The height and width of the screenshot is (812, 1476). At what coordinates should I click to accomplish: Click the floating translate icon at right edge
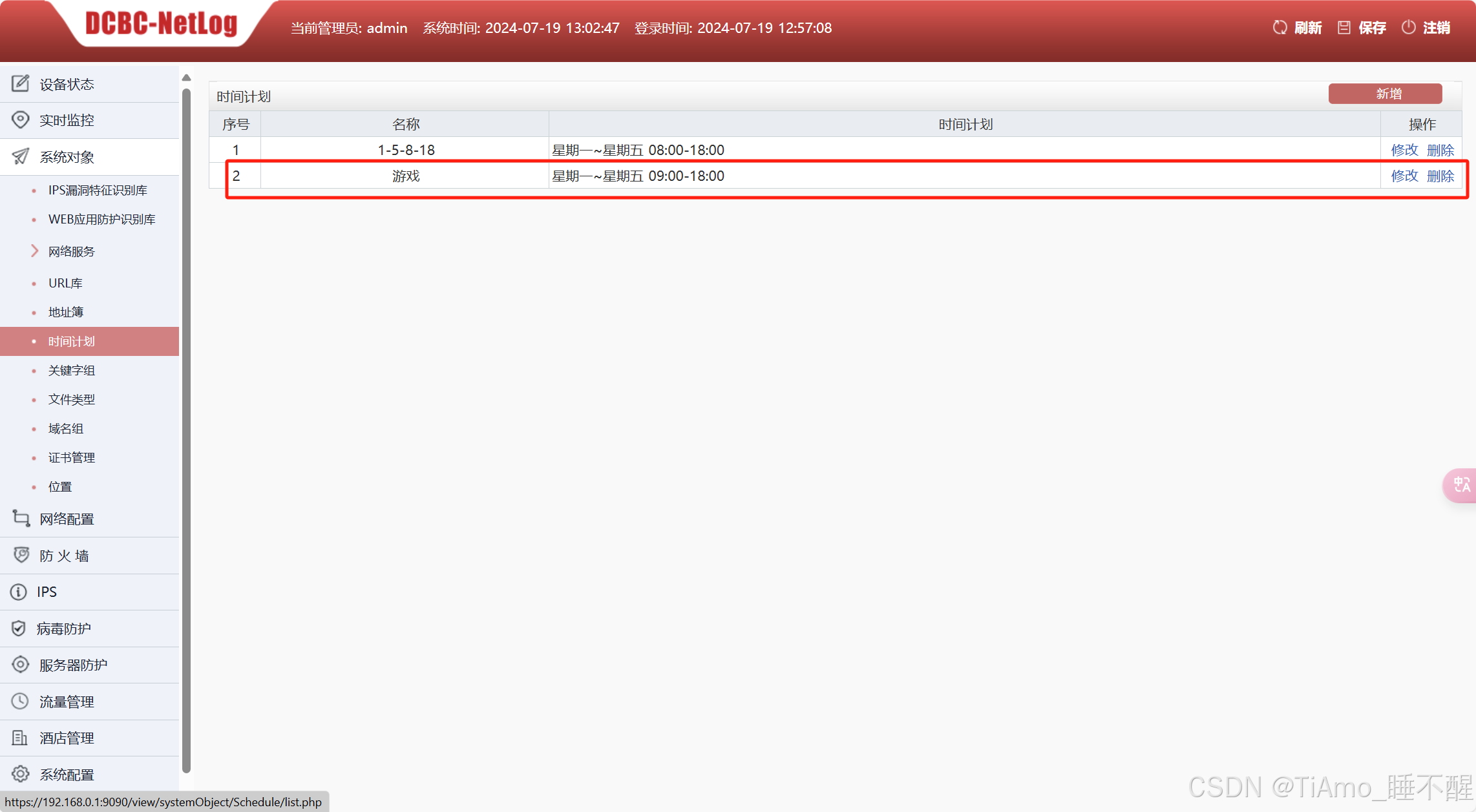(x=1461, y=484)
